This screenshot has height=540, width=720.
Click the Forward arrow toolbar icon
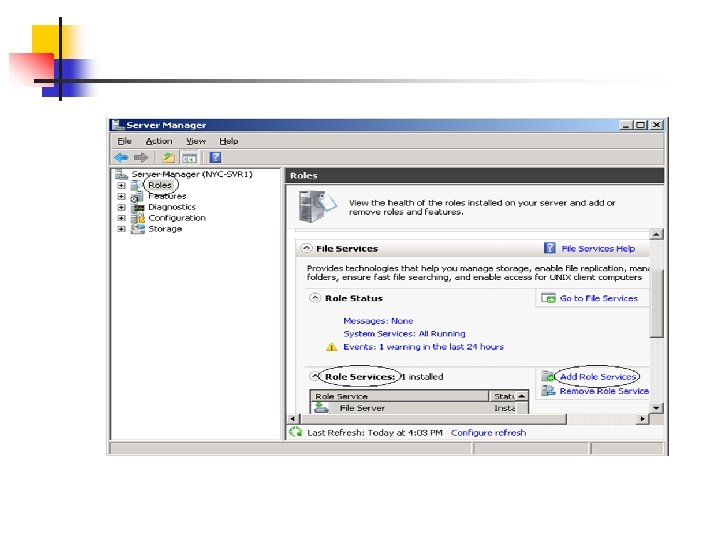(141, 158)
